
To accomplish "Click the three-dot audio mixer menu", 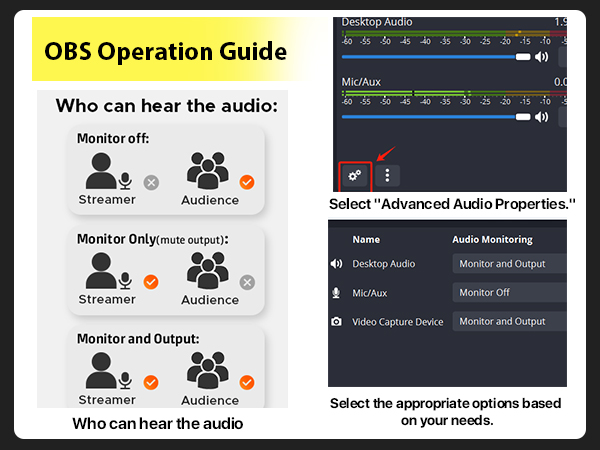I will [x=387, y=174].
